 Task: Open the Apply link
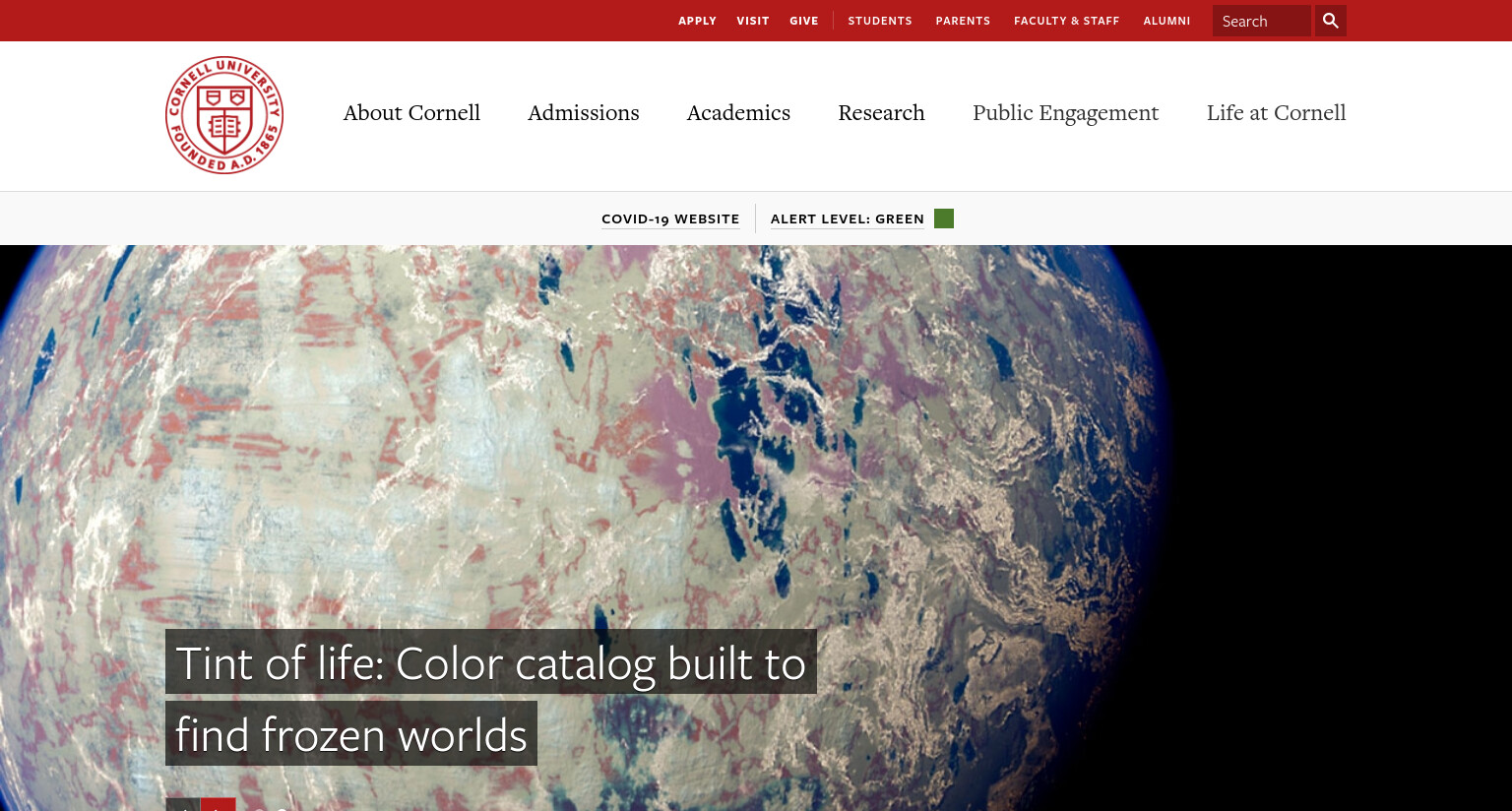tap(697, 21)
